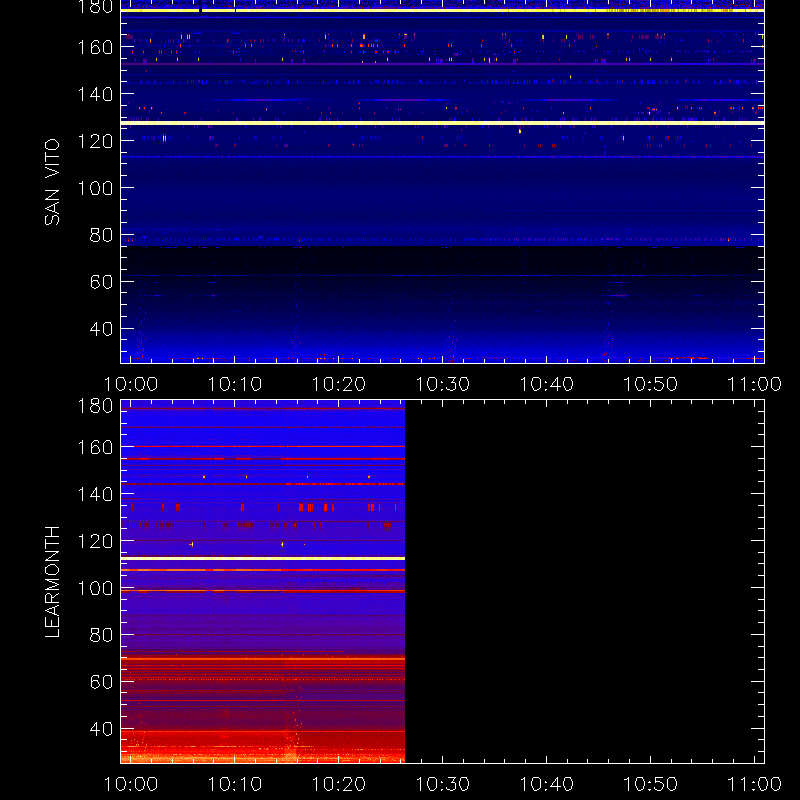Select the 120 tick label on SAN VITO axis

(x=95, y=141)
